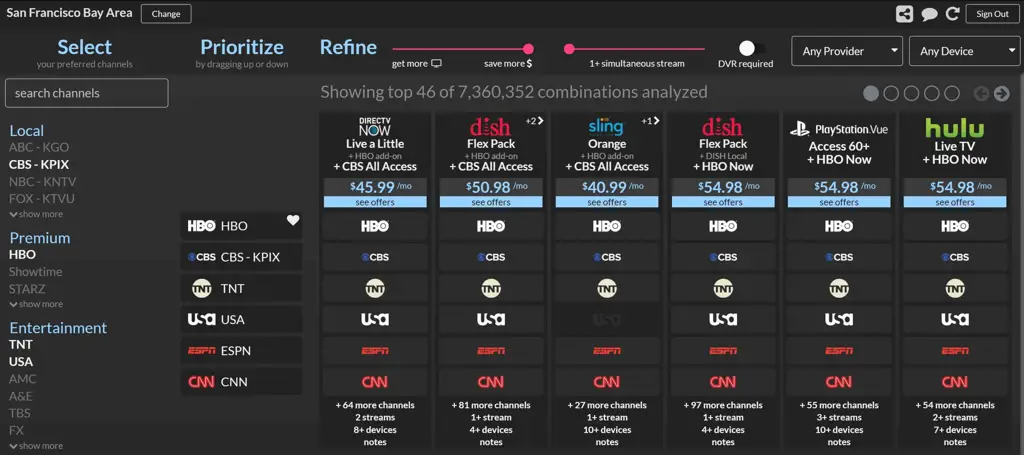Click Change location button
Screen dimensions: 1024x455
click(x=166, y=14)
